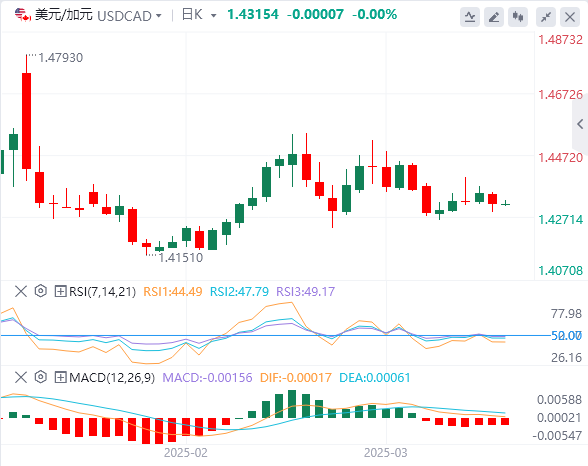Click the 1.46726 price axis label
Viewport: 588px width, 466px height.
561,94
